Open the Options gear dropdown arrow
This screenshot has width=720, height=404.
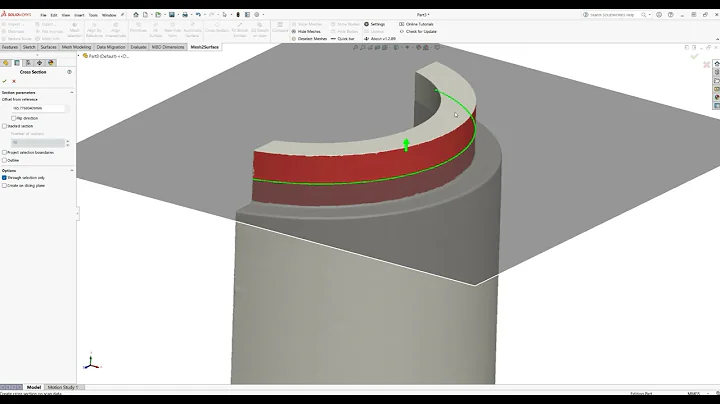(263, 15)
